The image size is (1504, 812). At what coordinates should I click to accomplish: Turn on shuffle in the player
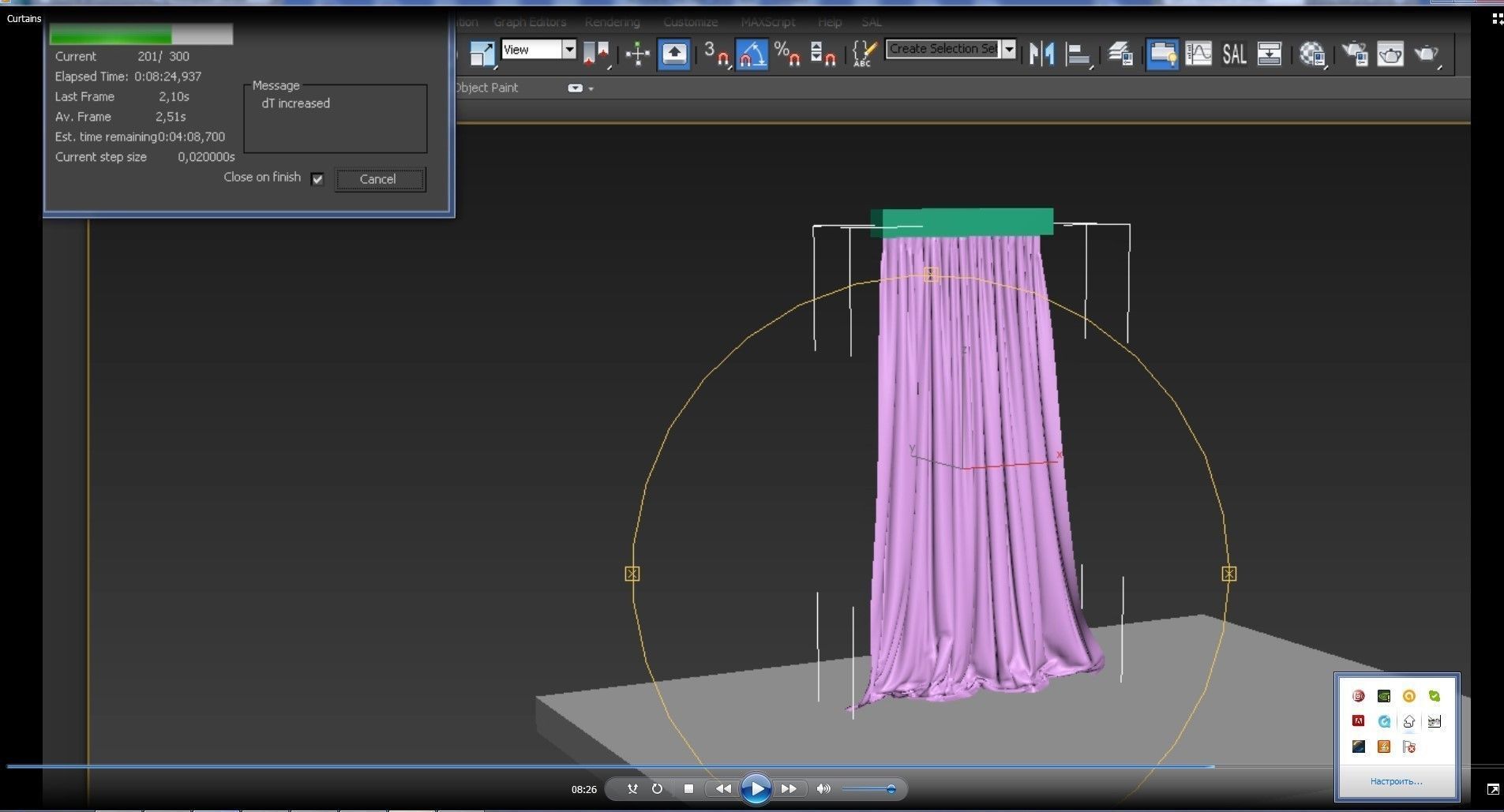click(x=632, y=788)
